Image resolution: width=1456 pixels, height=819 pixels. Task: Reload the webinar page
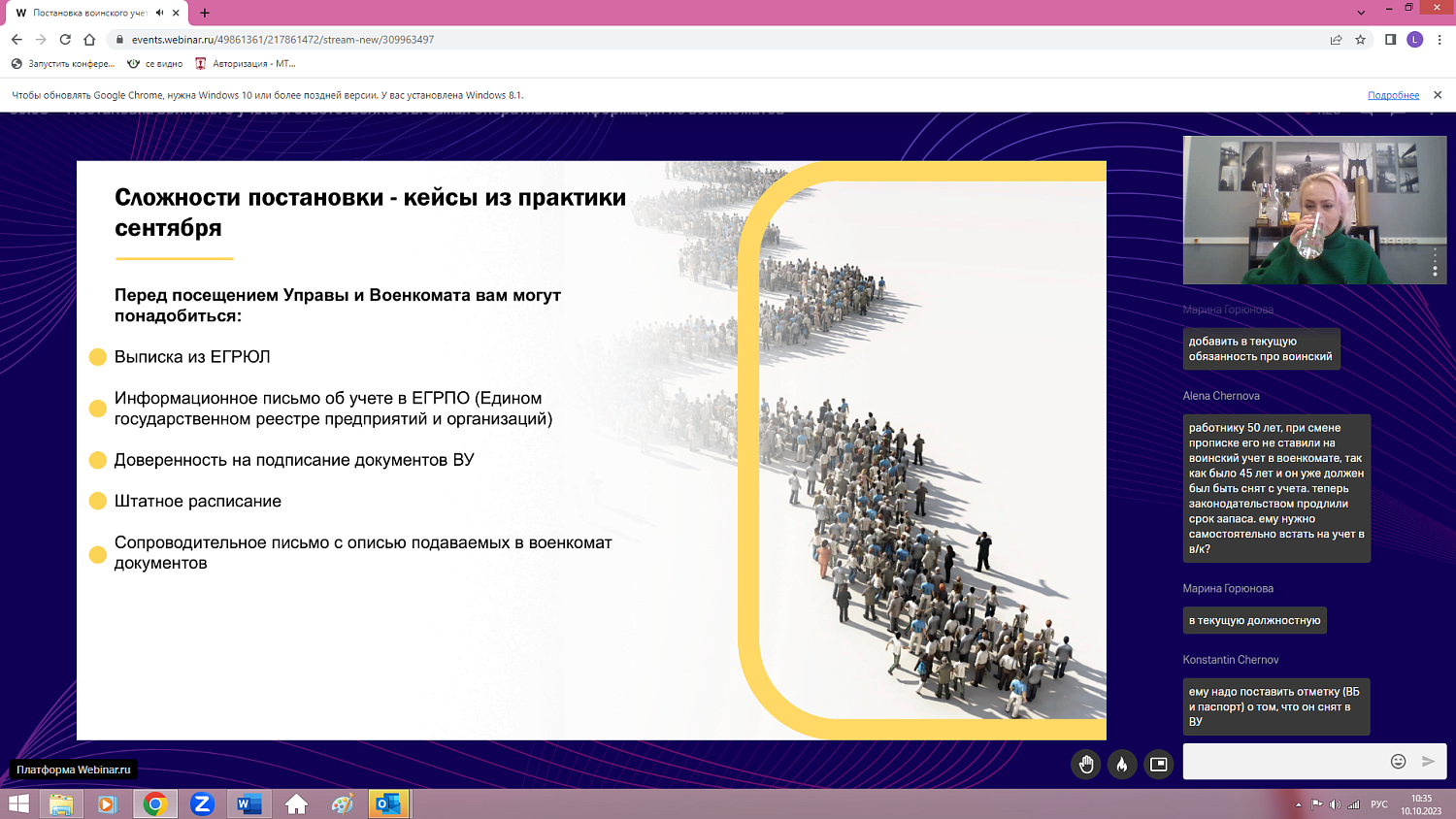tap(63, 42)
